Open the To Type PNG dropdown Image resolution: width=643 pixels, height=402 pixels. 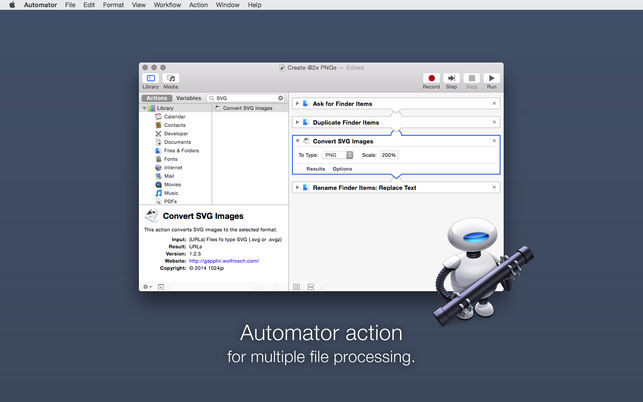point(337,155)
